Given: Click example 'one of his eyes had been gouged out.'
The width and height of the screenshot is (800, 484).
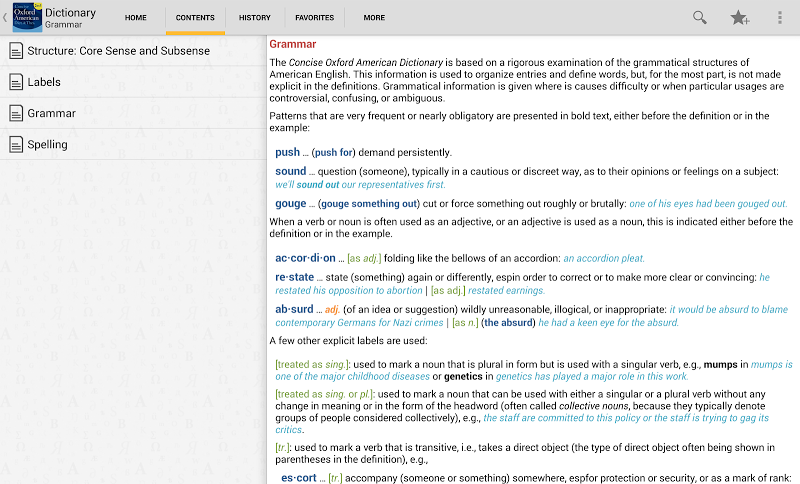Looking at the screenshot, I should pos(708,204).
